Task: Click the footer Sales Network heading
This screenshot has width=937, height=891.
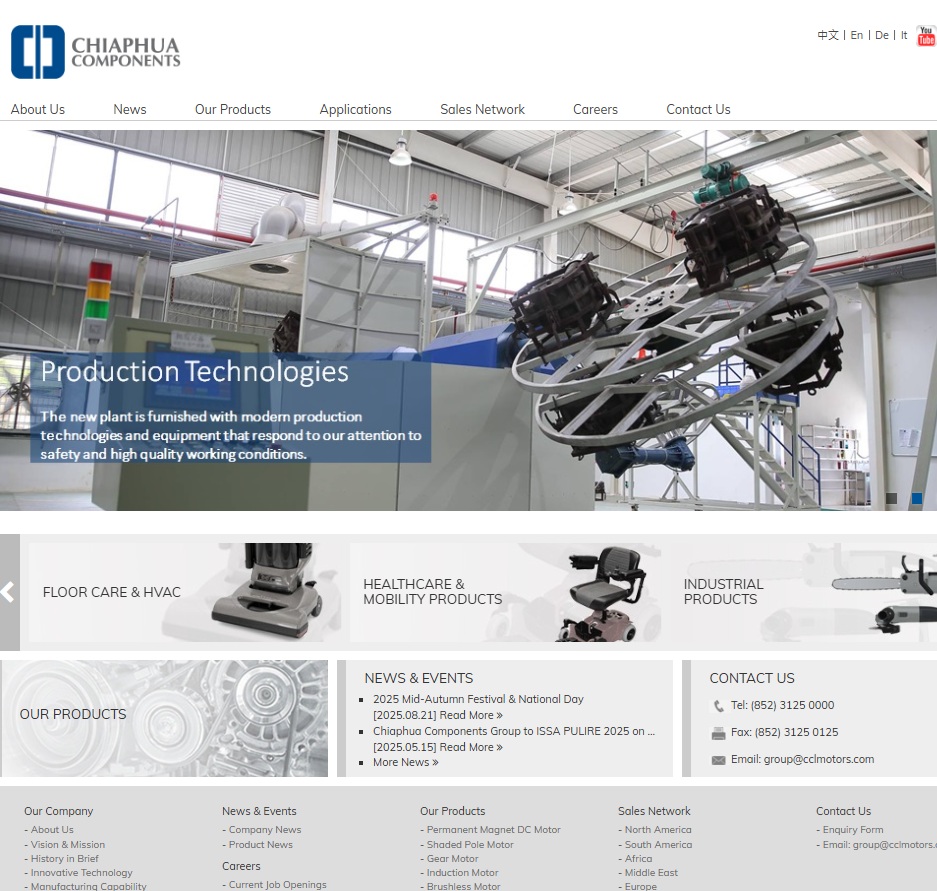Action: [x=654, y=812]
